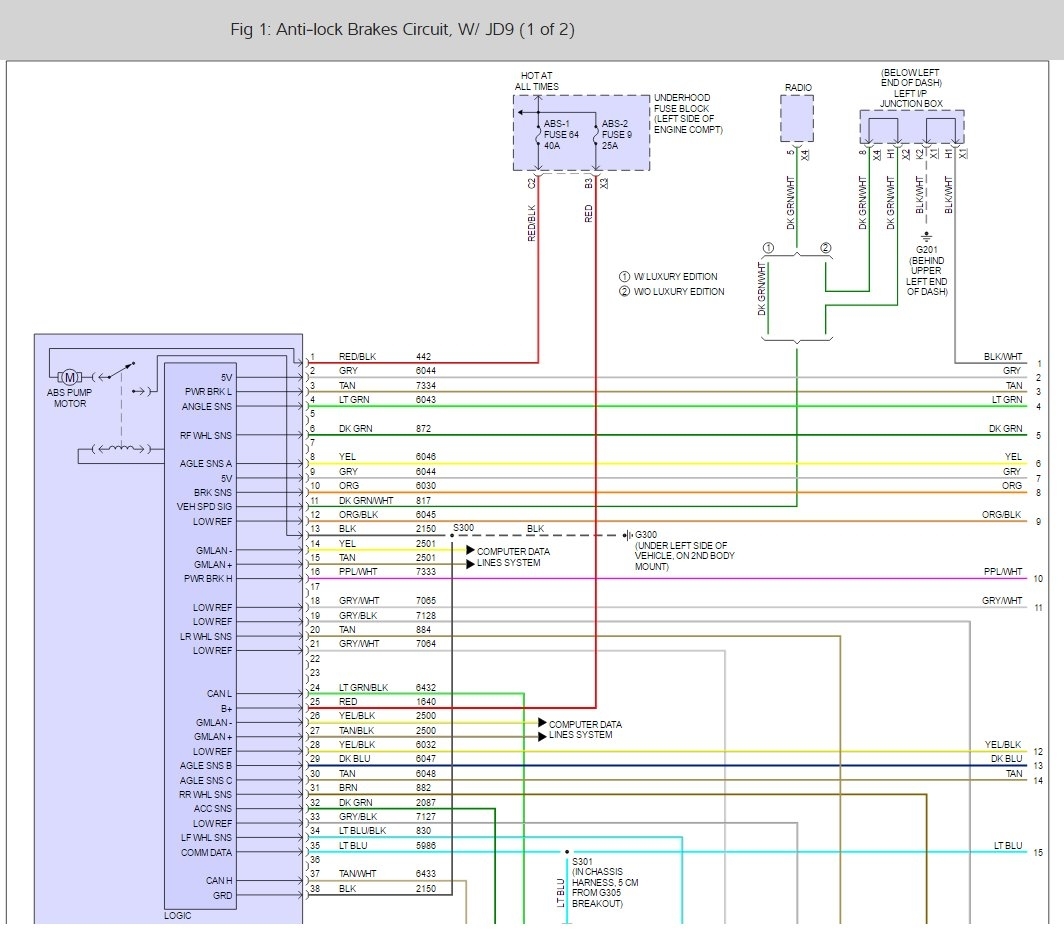Click the S301 splice dot

click(x=567, y=852)
